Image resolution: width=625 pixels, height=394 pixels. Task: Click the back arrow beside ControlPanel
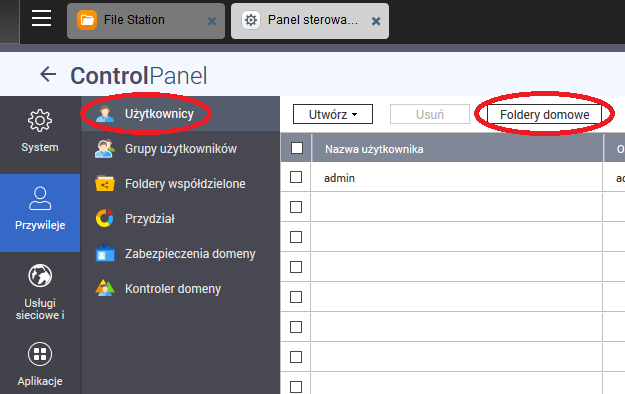[48, 74]
